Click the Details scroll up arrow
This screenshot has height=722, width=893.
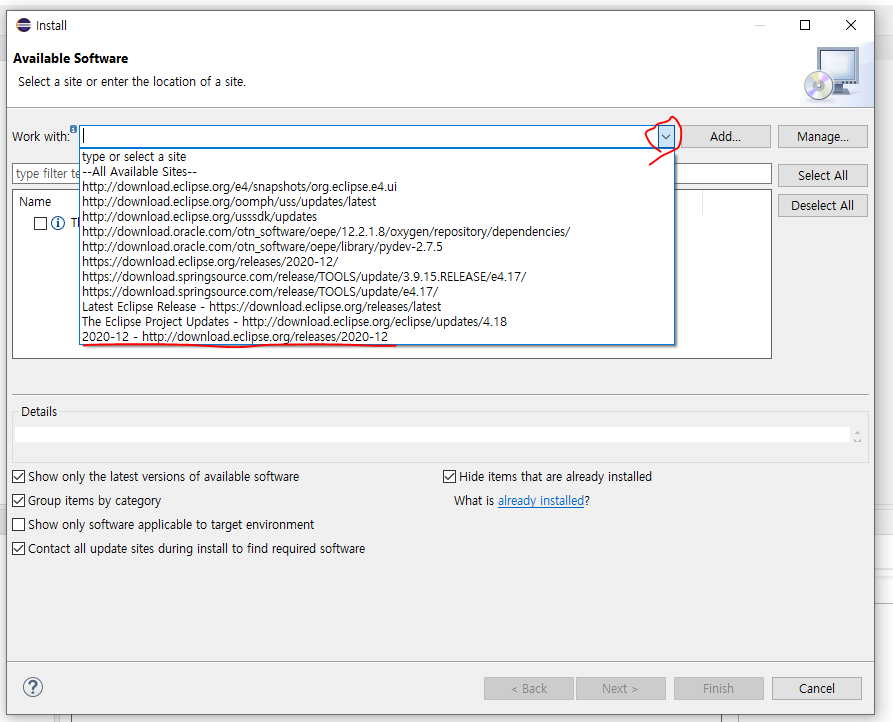coord(857,432)
